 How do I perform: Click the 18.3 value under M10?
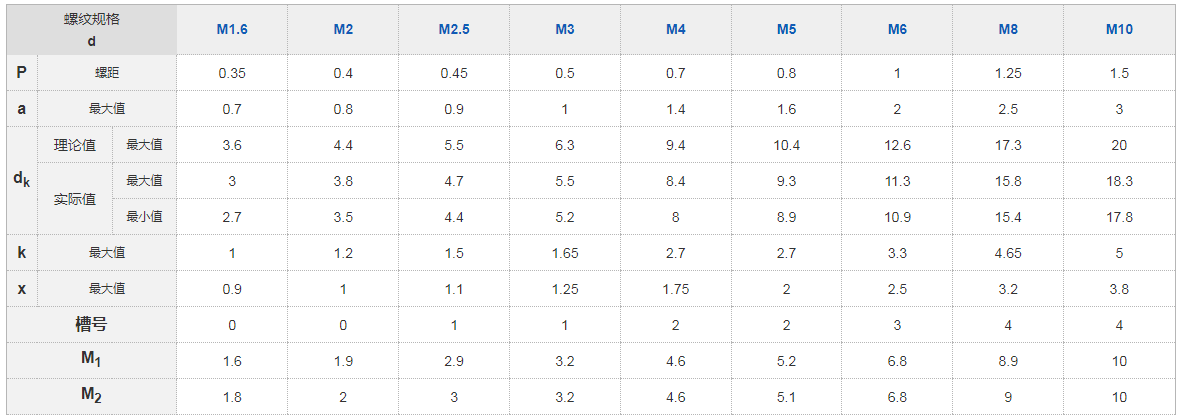click(1119, 181)
